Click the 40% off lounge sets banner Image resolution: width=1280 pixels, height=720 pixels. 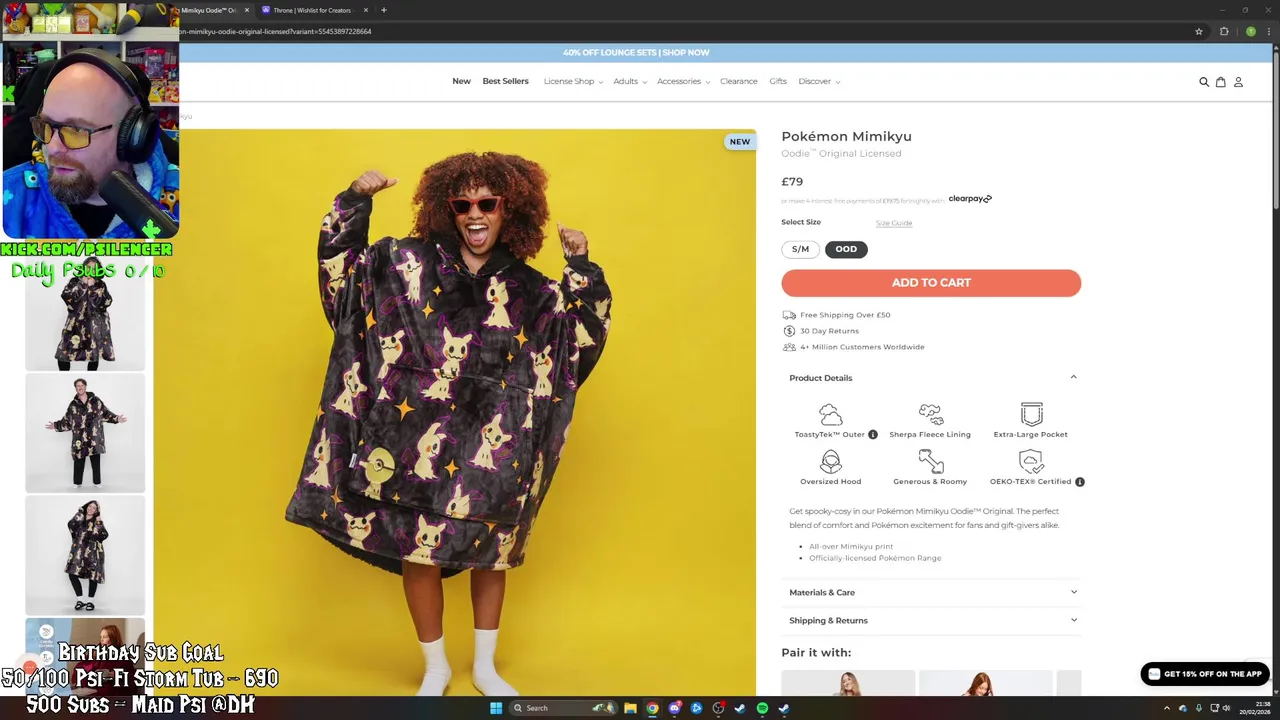point(636,52)
